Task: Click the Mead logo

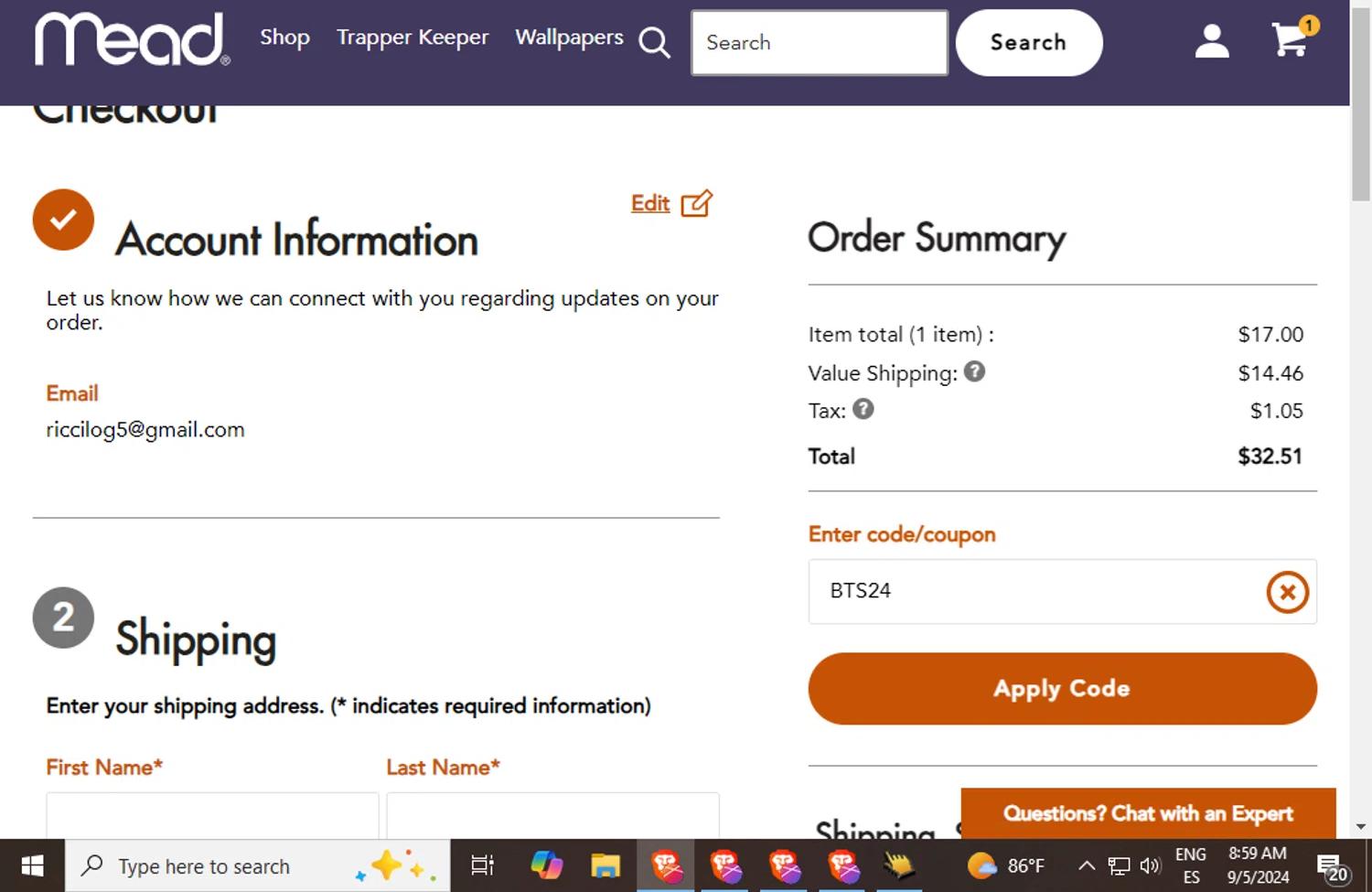Action: 132,40
